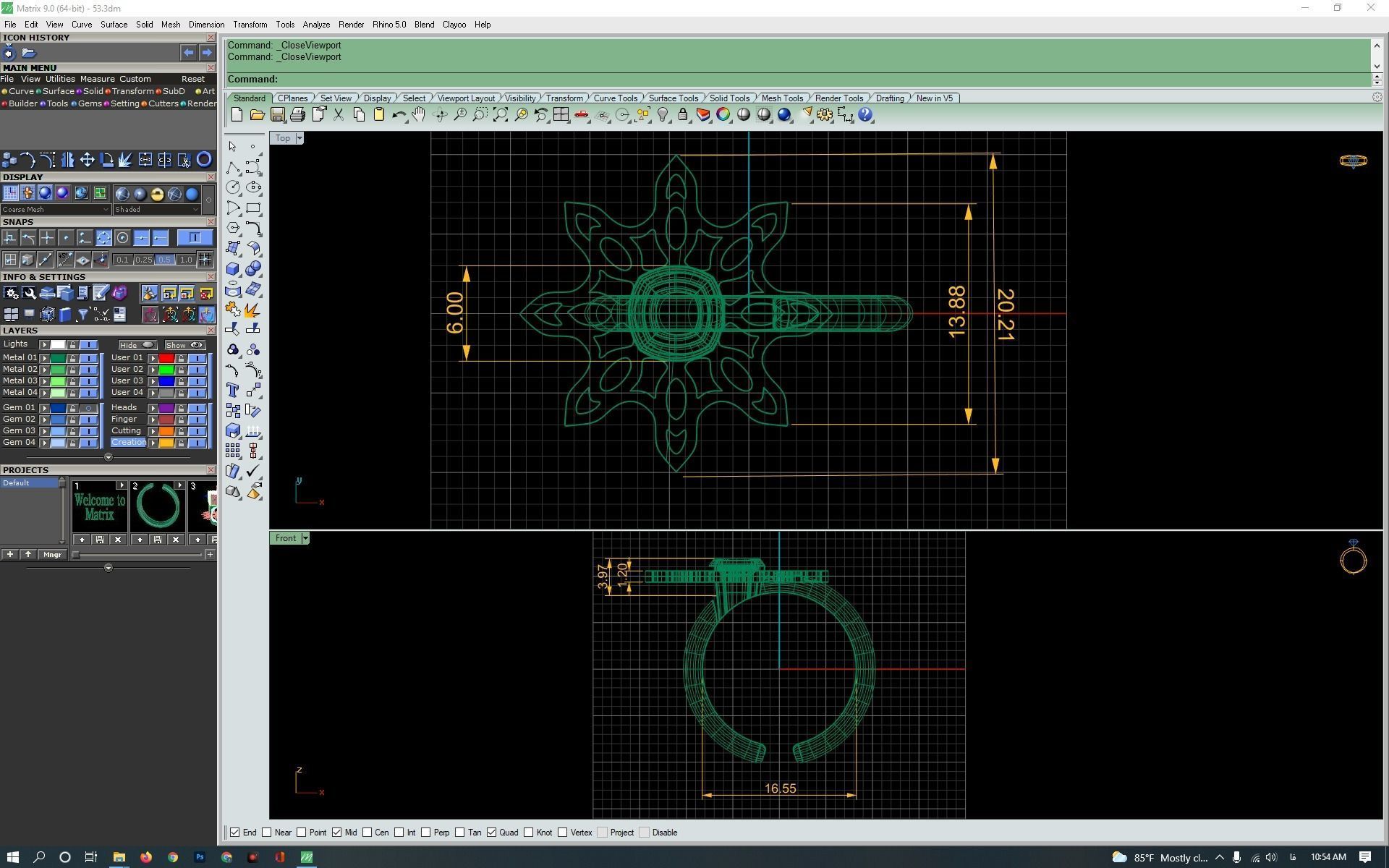Select the Text tool in side toolbar

pyautogui.click(x=232, y=390)
